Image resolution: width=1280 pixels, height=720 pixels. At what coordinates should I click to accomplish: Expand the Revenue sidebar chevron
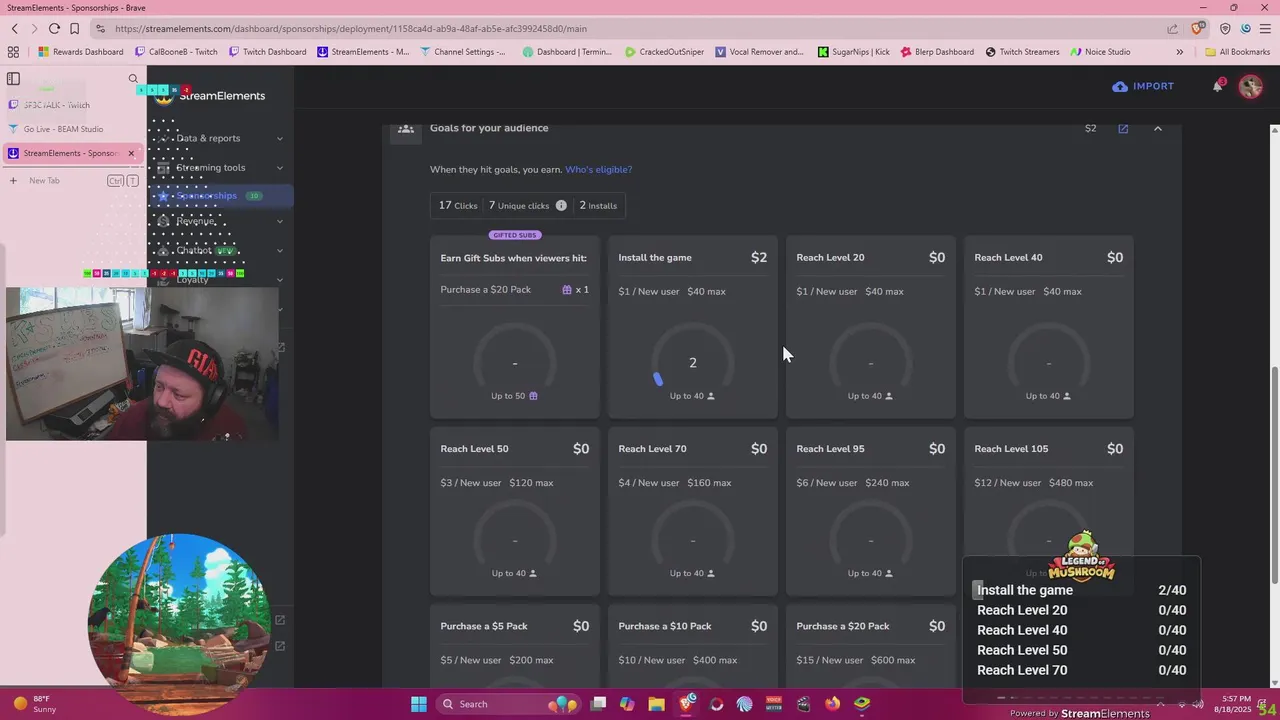point(279,221)
